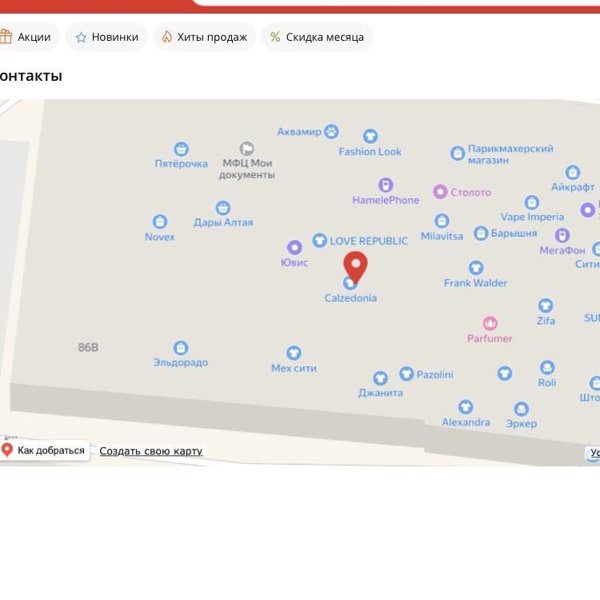
Task: Click the 86В building number label
Action: 88,347
